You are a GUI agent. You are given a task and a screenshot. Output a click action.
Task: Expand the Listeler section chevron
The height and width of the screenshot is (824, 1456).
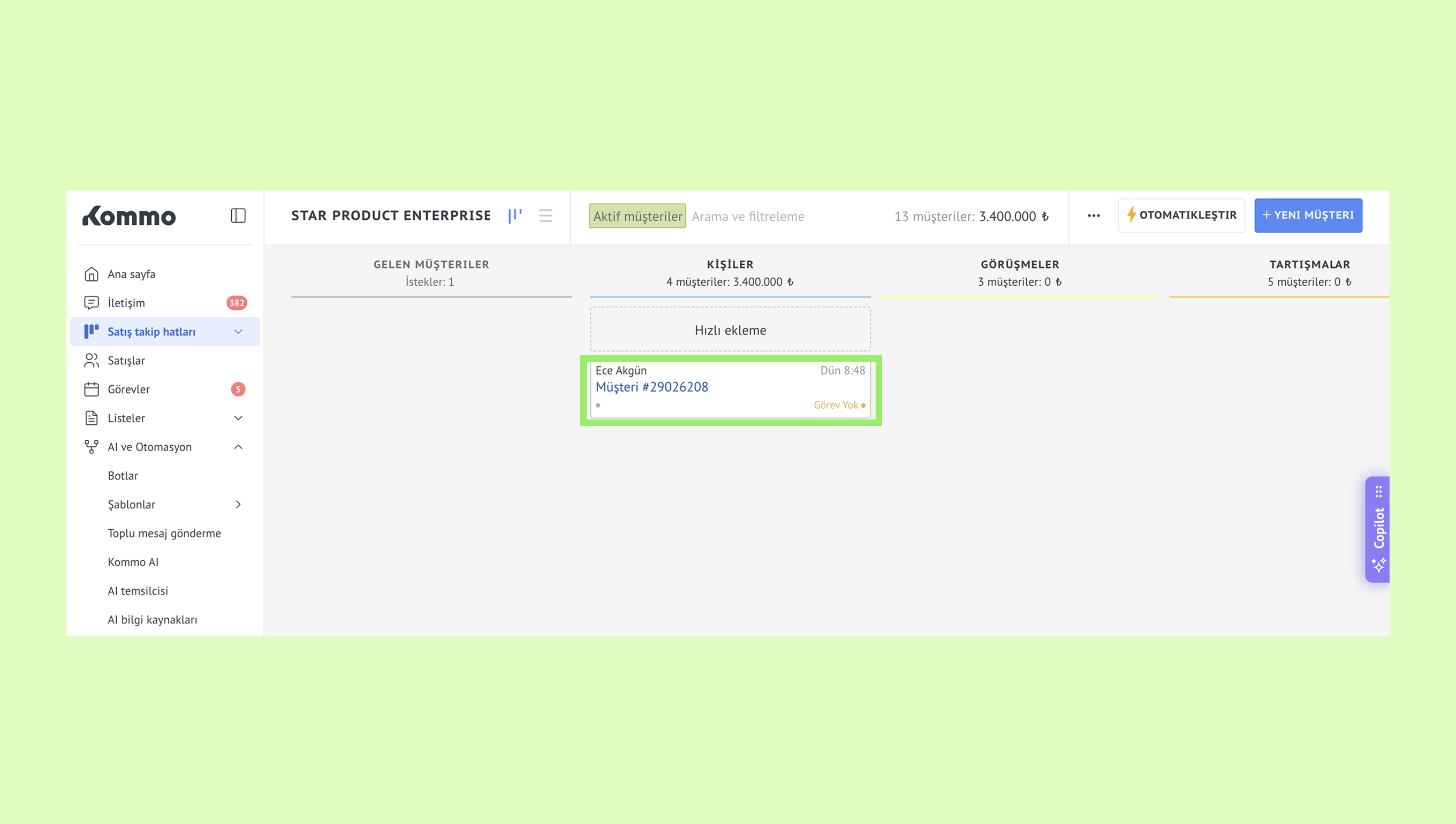(x=238, y=418)
